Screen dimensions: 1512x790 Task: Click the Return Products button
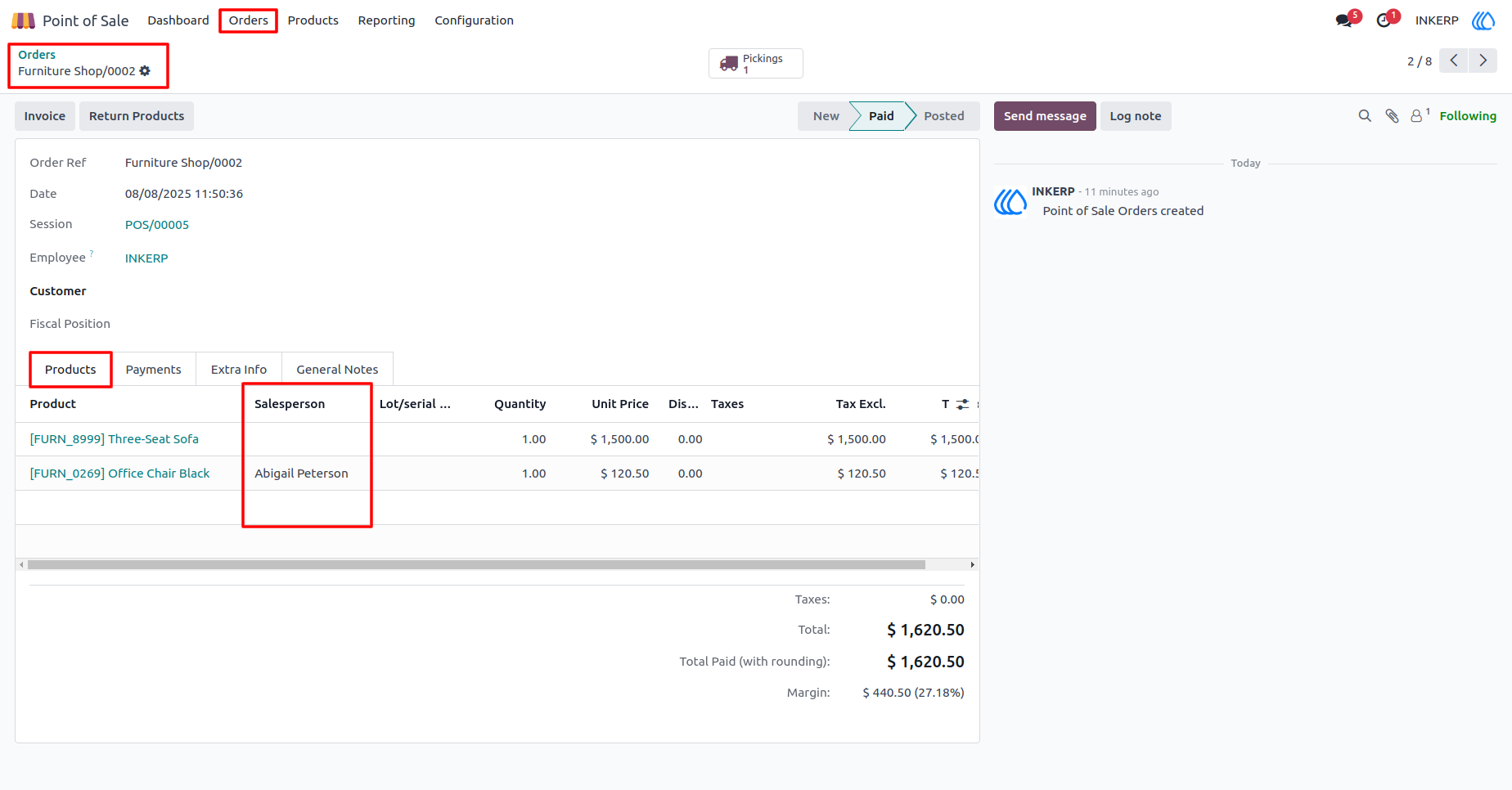point(137,116)
